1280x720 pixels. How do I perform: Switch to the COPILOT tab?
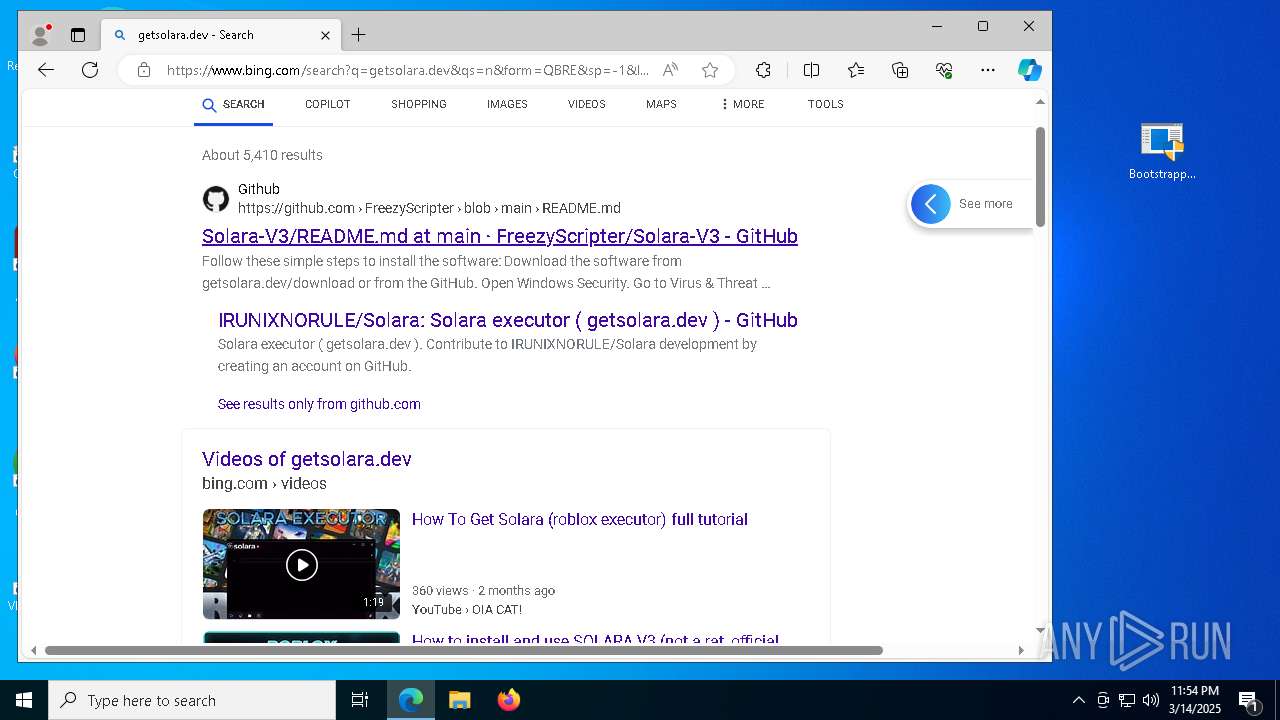(328, 104)
